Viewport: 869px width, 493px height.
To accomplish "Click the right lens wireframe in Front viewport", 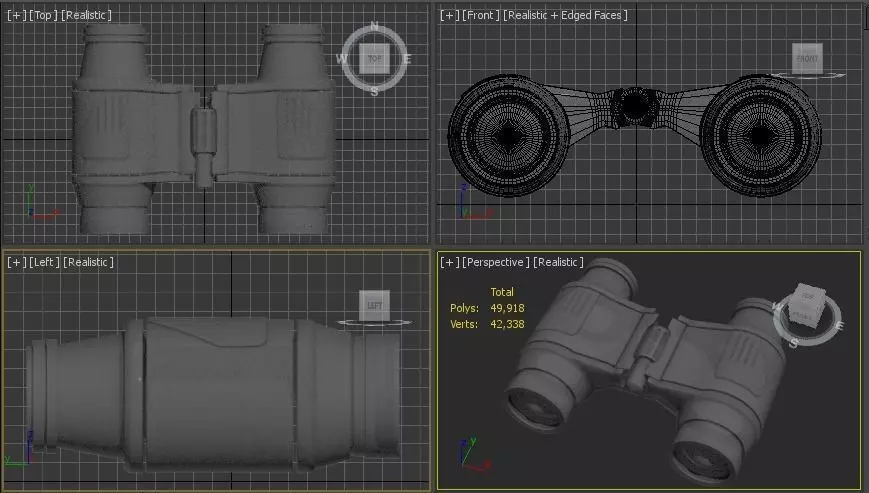I will 761,136.
